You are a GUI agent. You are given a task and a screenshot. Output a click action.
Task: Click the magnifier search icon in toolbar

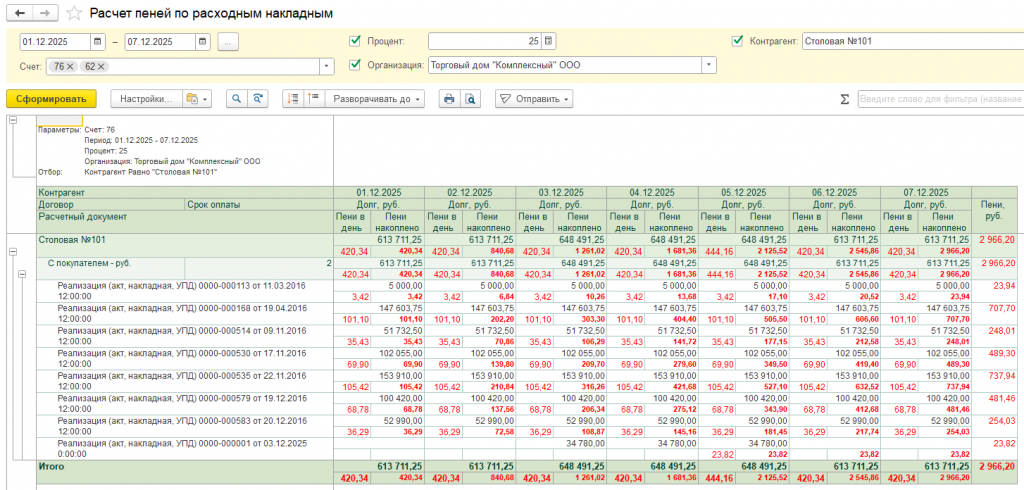(x=236, y=99)
